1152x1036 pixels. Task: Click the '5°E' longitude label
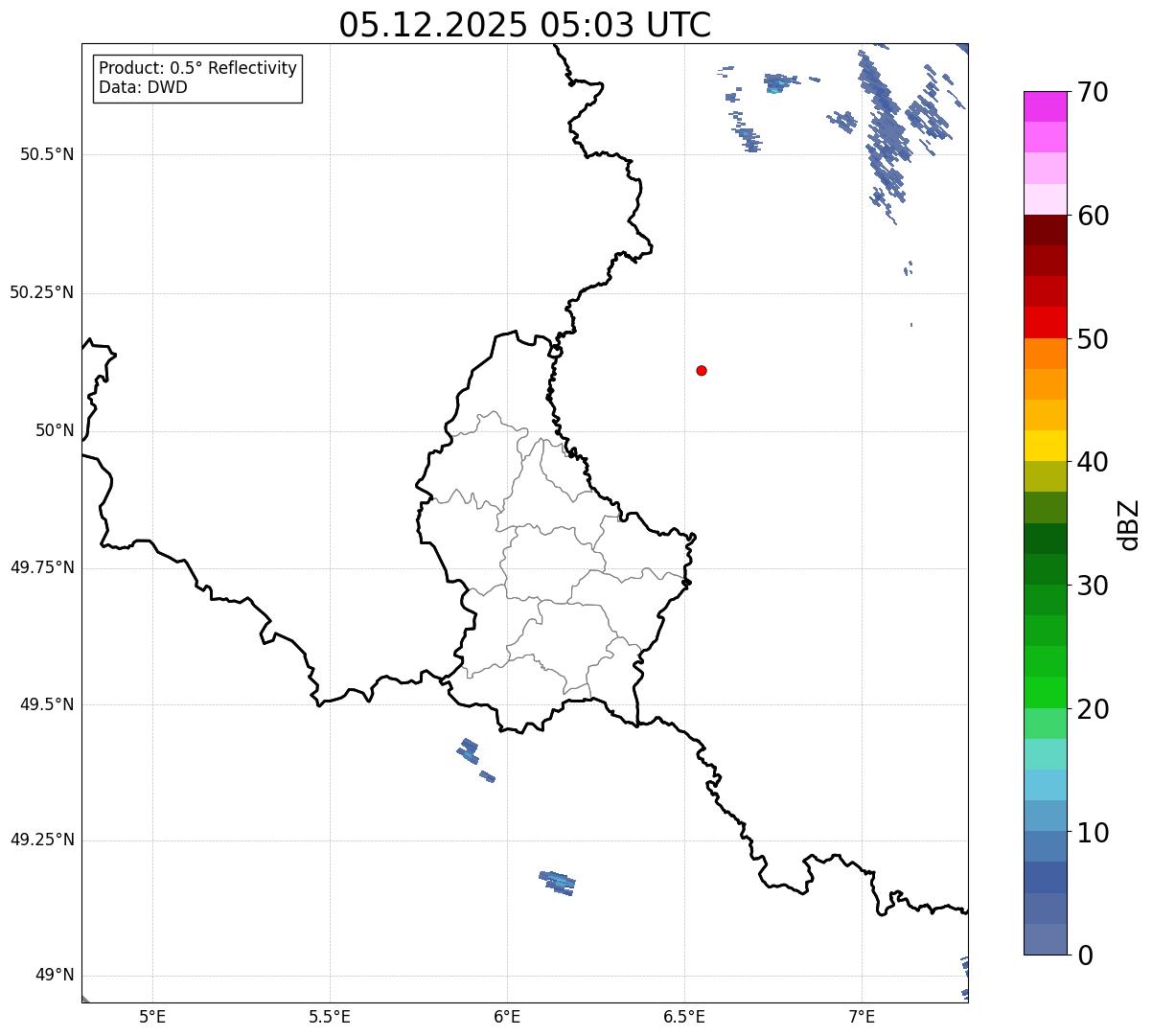[152, 1016]
